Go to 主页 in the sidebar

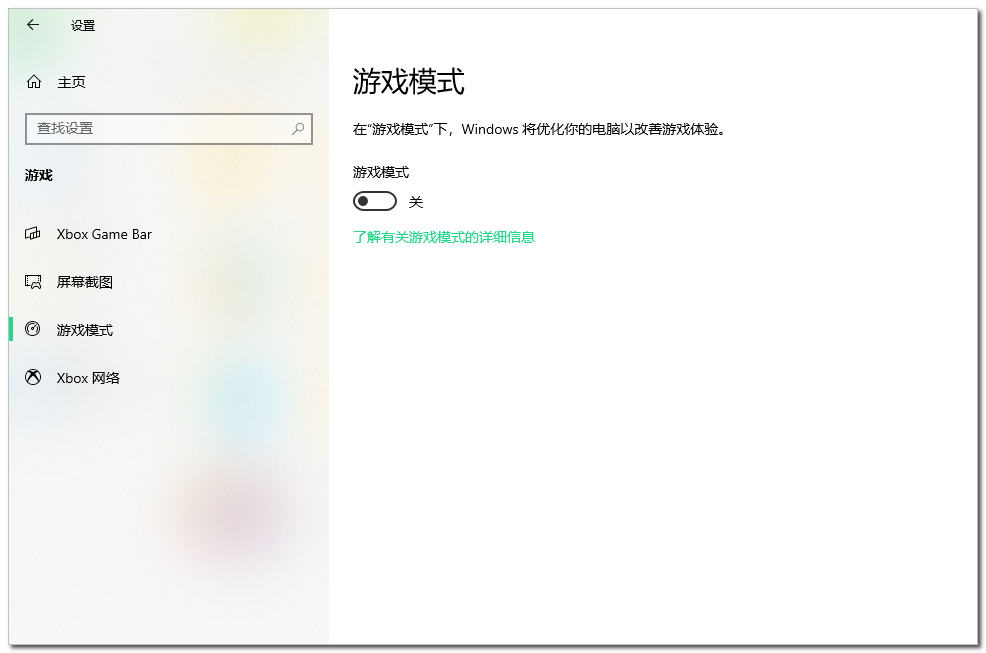[x=71, y=82]
